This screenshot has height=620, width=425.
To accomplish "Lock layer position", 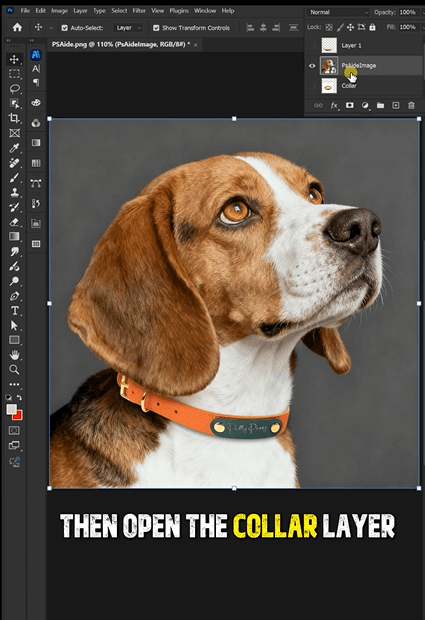I will coord(350,27).
